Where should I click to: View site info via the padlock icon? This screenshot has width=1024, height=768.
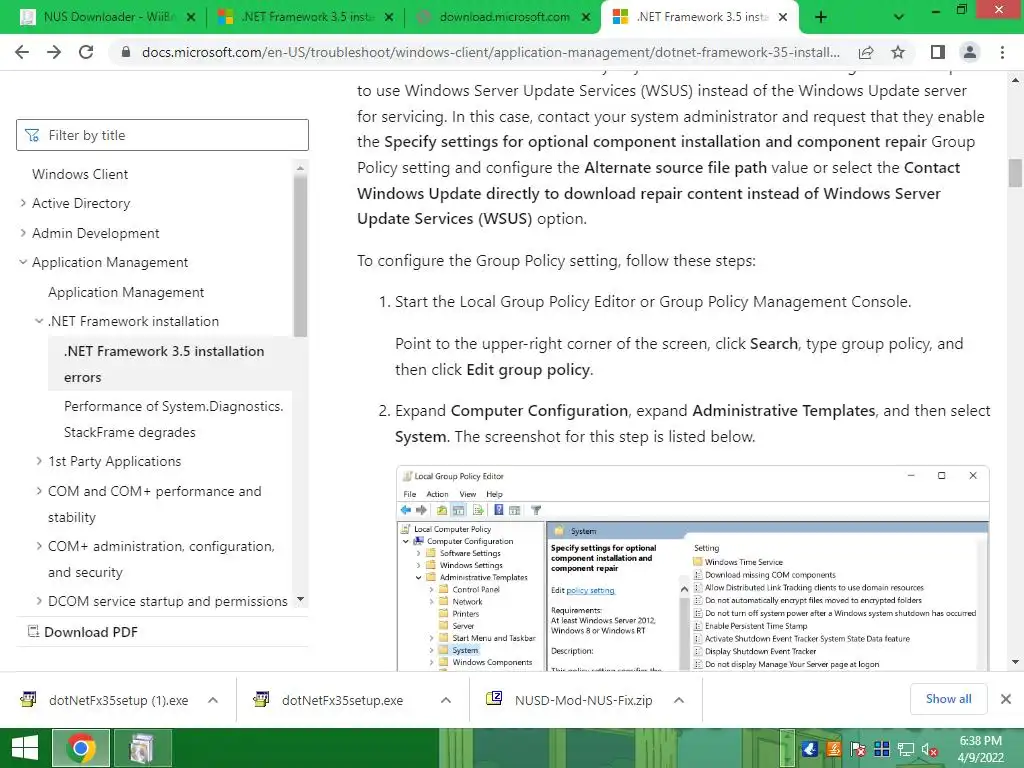point(126,52)
